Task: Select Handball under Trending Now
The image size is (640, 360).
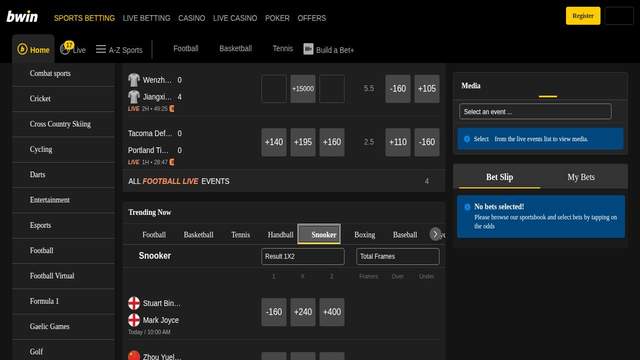Action: tap(280, 235)
